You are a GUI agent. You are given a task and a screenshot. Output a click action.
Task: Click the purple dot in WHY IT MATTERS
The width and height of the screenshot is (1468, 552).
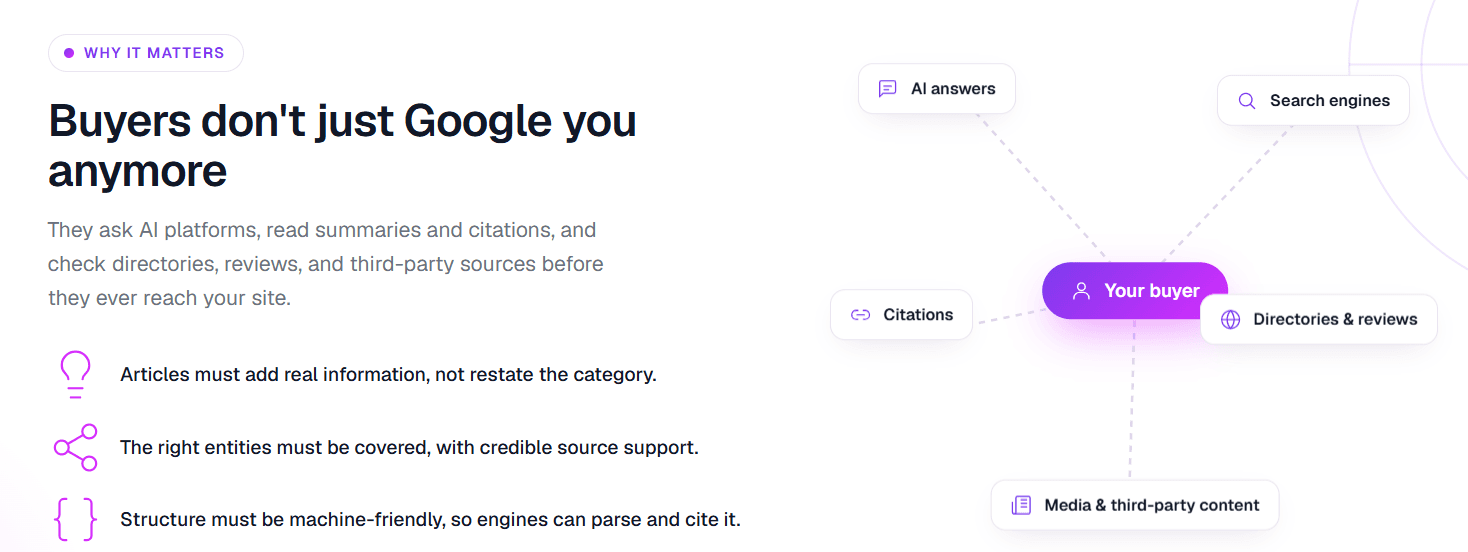pyautogui.click(x=69, y=53)
